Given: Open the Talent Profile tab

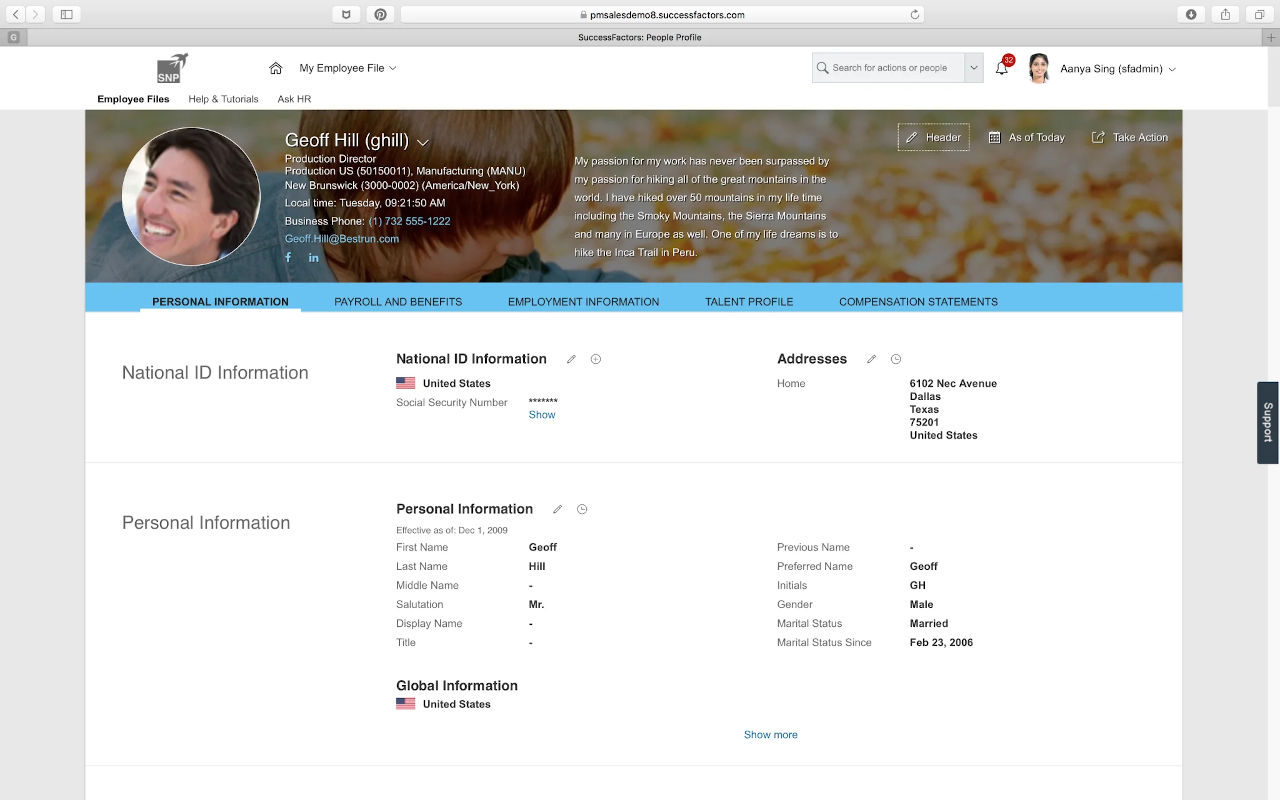Looking at the screenshot, I should tap(748, 301).
